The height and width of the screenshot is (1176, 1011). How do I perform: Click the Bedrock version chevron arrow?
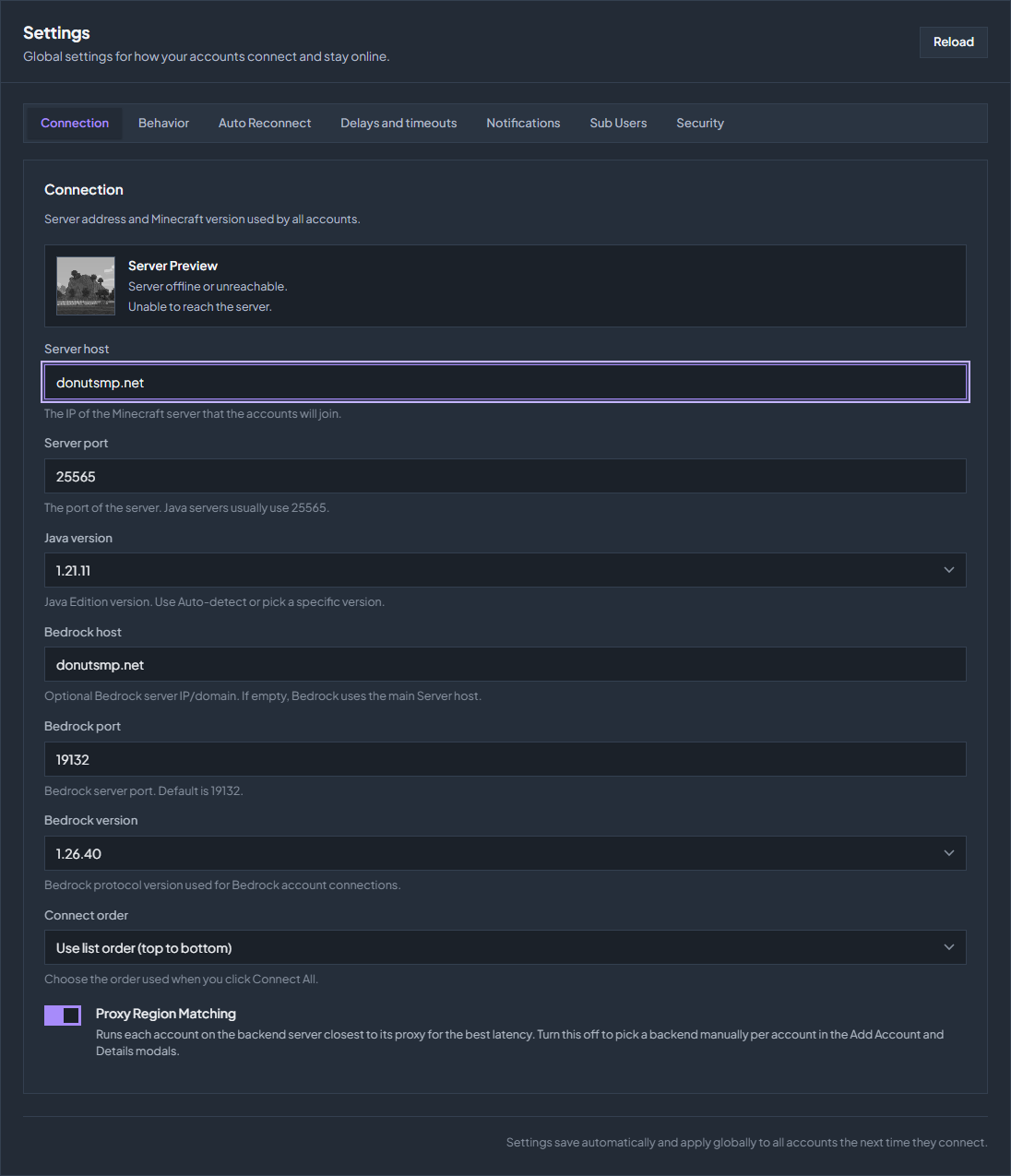(x=949, y=853)
